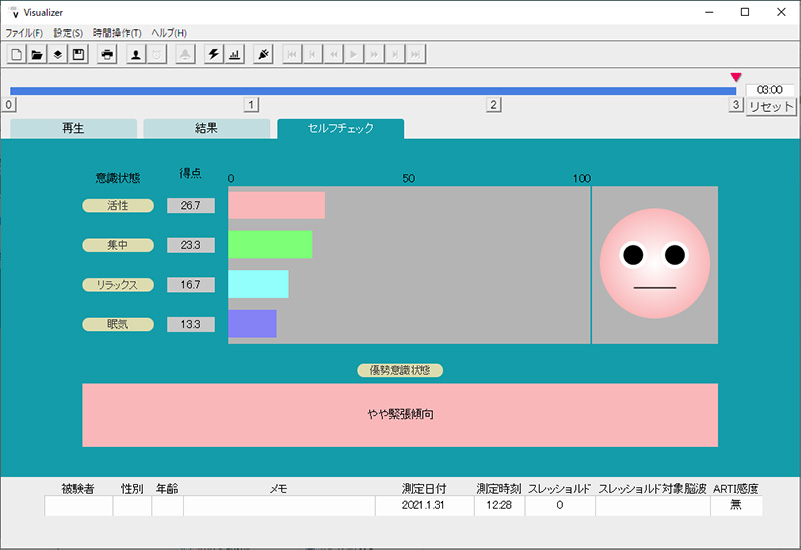Save with the floppy disk icon

coord(78,54)
